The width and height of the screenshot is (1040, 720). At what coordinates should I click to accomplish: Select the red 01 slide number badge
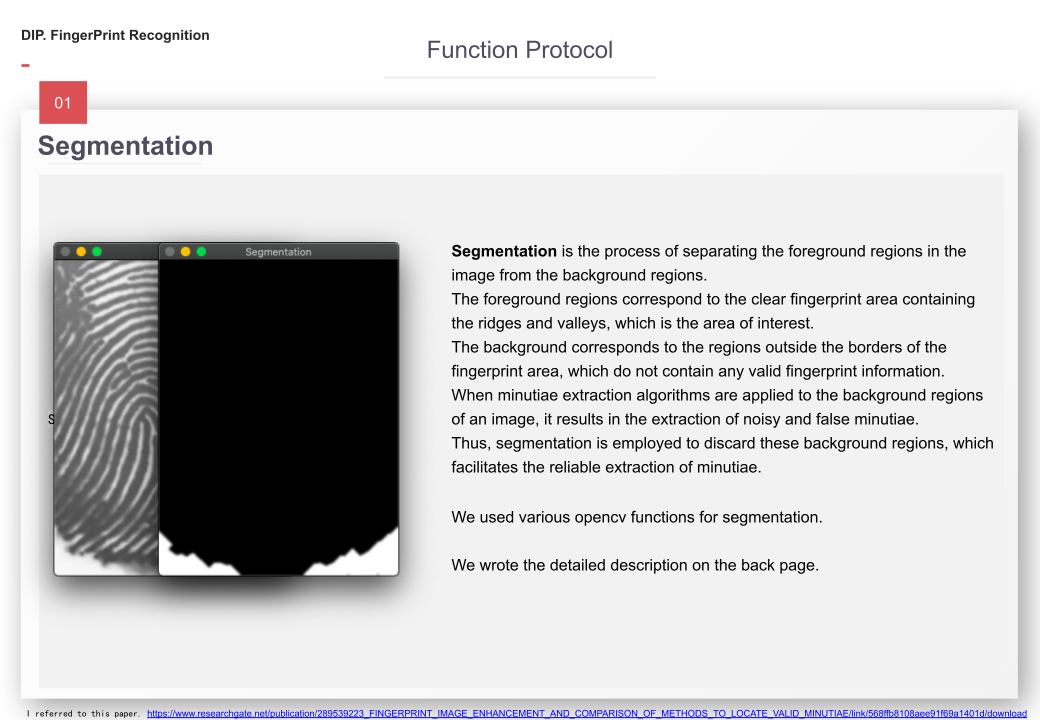[62, 102]
